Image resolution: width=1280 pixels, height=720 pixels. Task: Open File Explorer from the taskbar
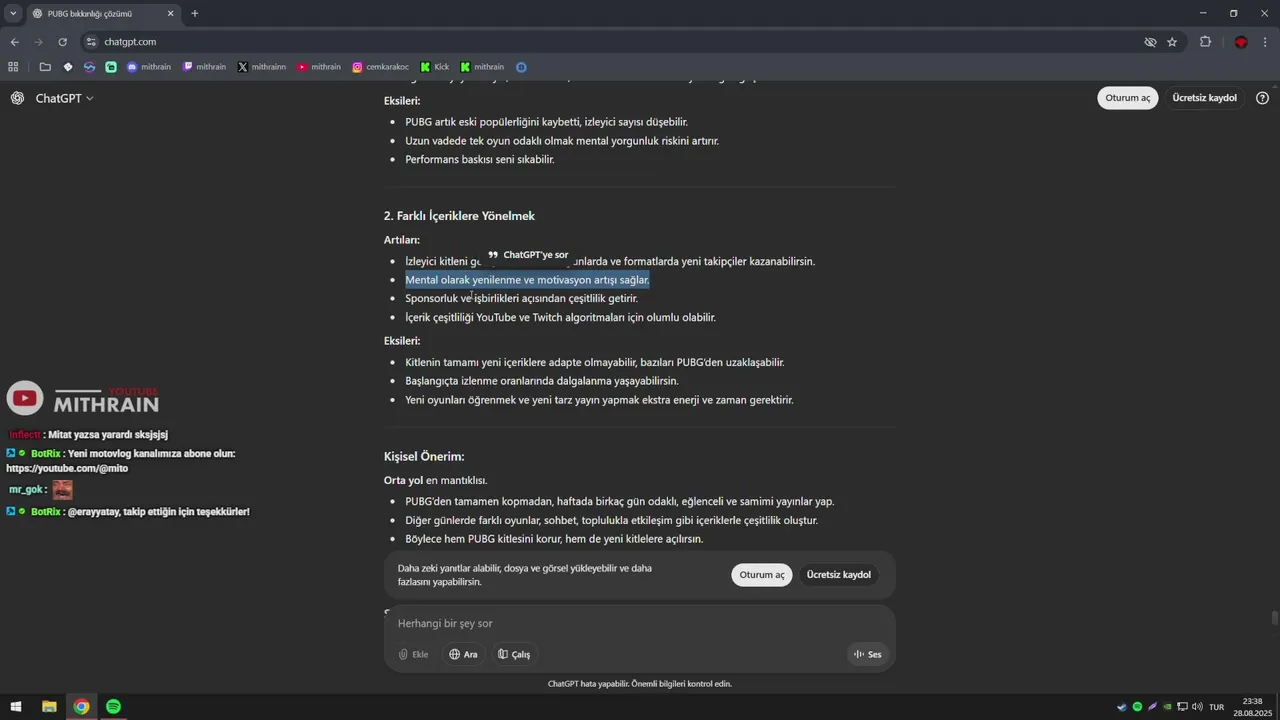click(x=49, y=706)
